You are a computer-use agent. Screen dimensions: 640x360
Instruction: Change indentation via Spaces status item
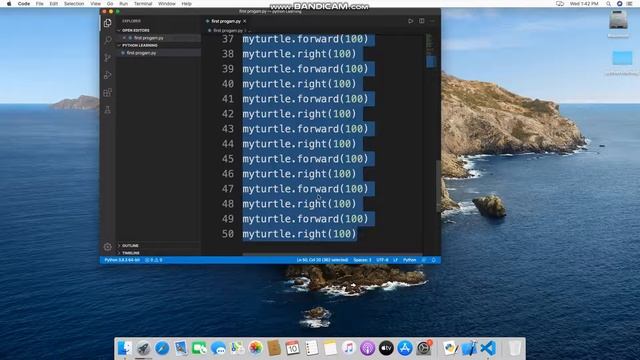(x=362, y=260)
